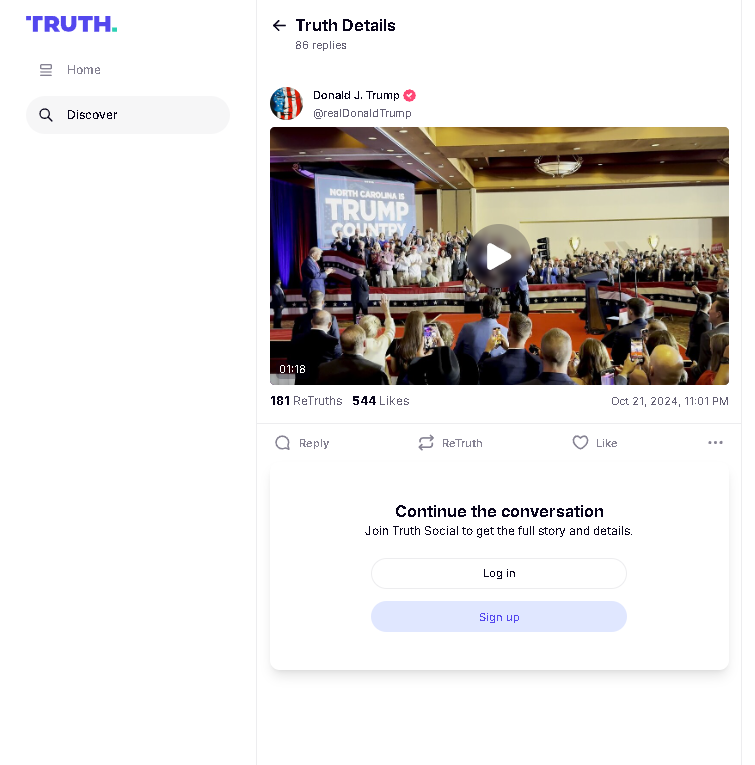Open the 181 ReTruths list

coord(306,401)
